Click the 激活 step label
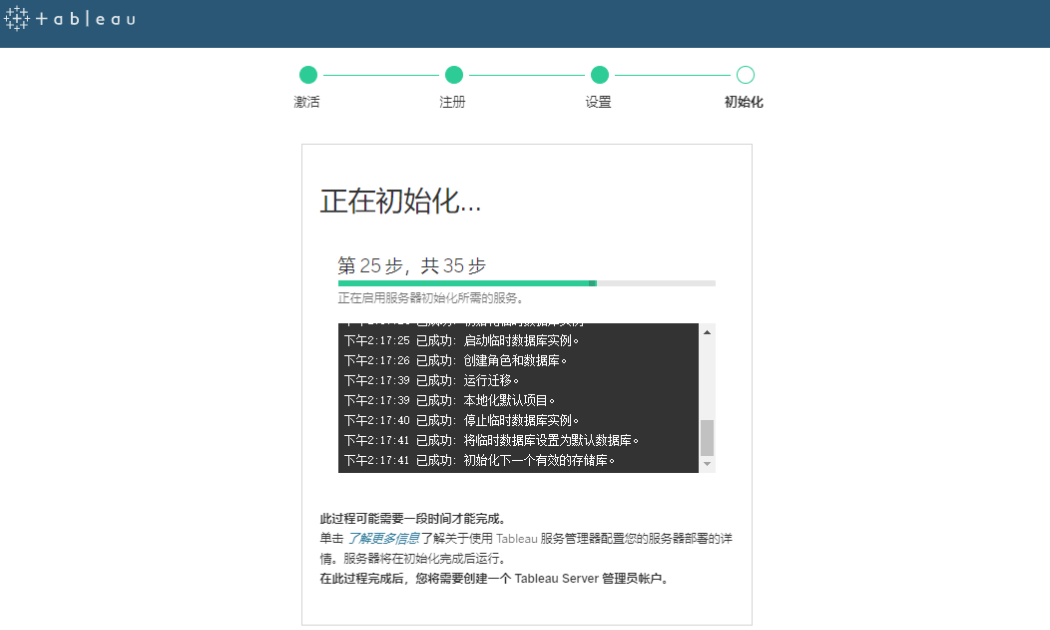 click(307, 102)
